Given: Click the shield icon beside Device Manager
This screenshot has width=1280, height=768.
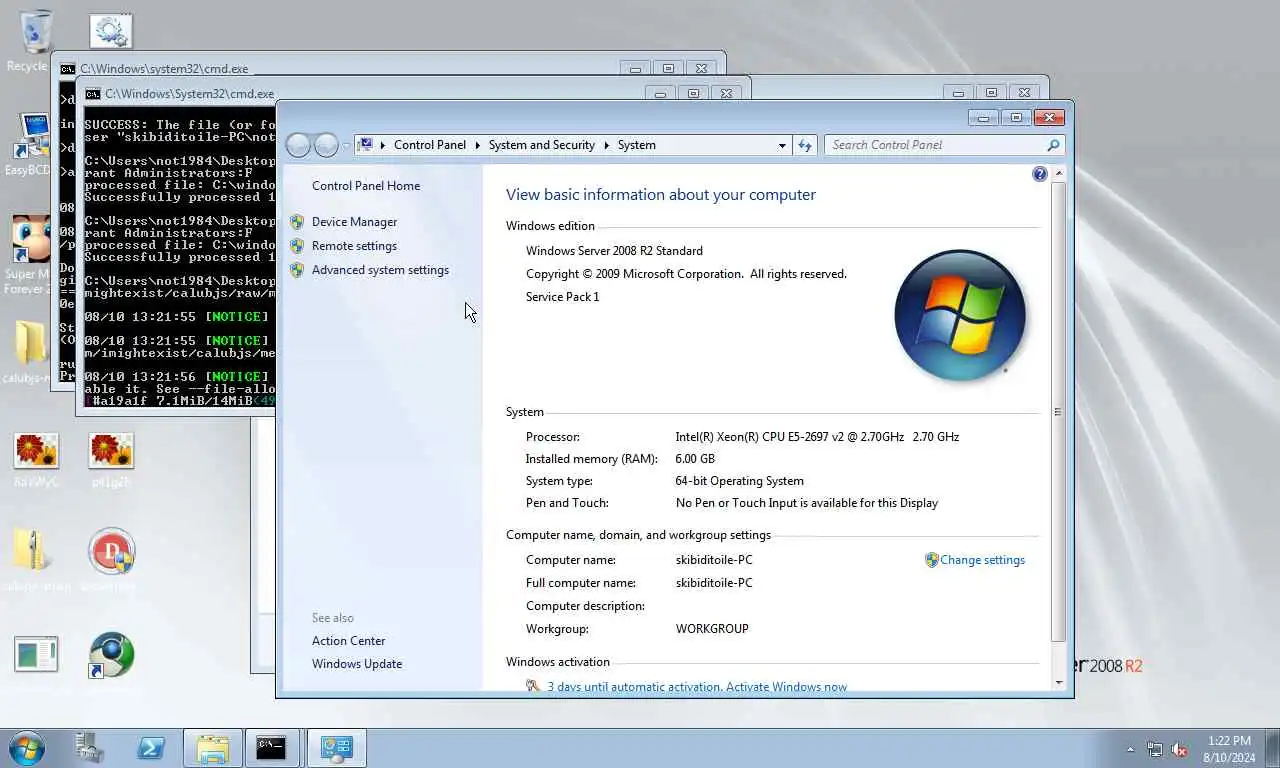Looking at the screenshot, I should click(x=297, y=222).
